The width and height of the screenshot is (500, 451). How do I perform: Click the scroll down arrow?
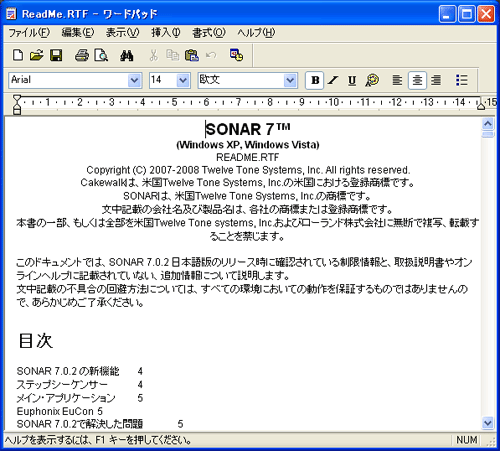coord(488,423)
